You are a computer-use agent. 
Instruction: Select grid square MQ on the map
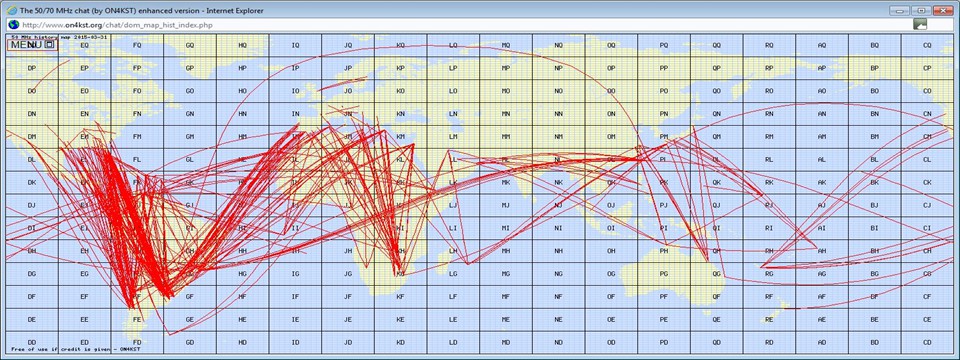(x=506, y=45)
